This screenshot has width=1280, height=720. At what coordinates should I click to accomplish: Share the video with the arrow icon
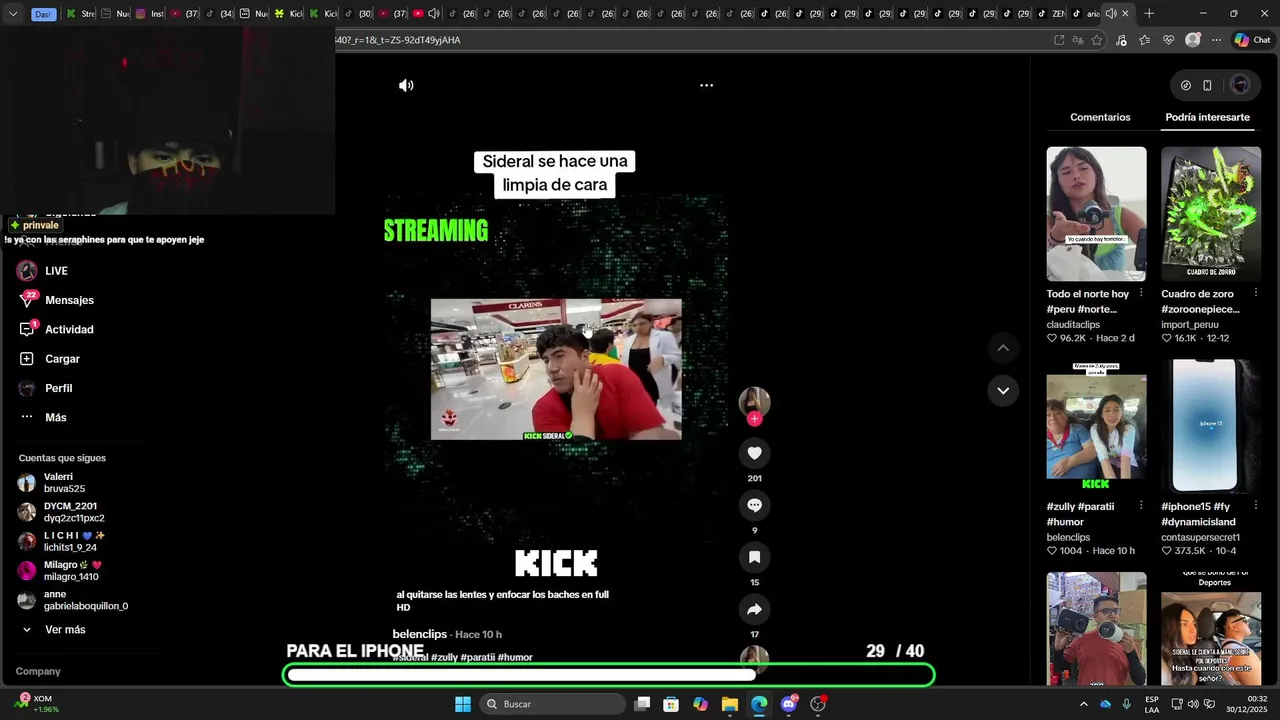tap(754, 609)
